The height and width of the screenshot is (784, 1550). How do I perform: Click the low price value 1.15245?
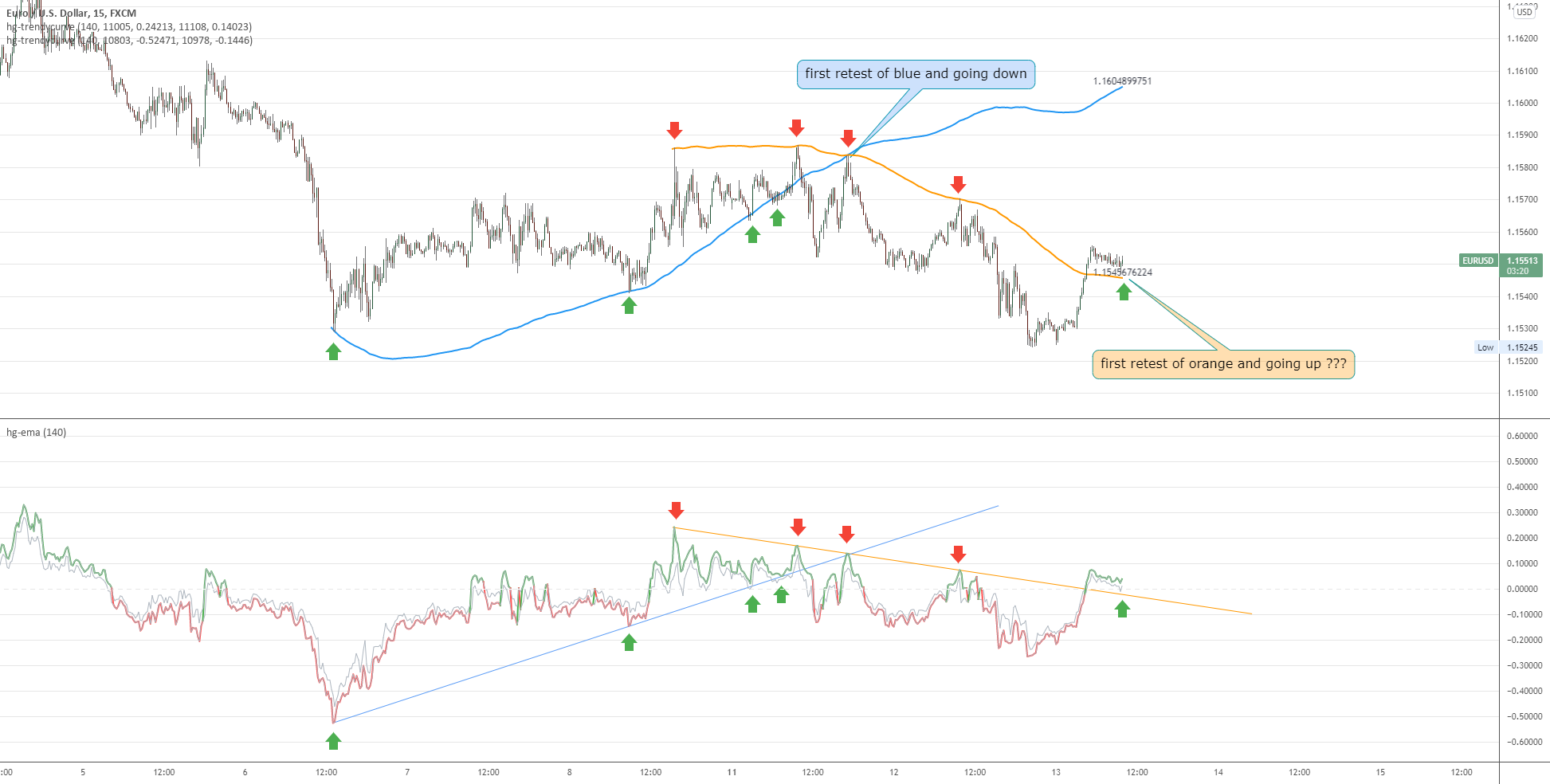[1521, 347]
